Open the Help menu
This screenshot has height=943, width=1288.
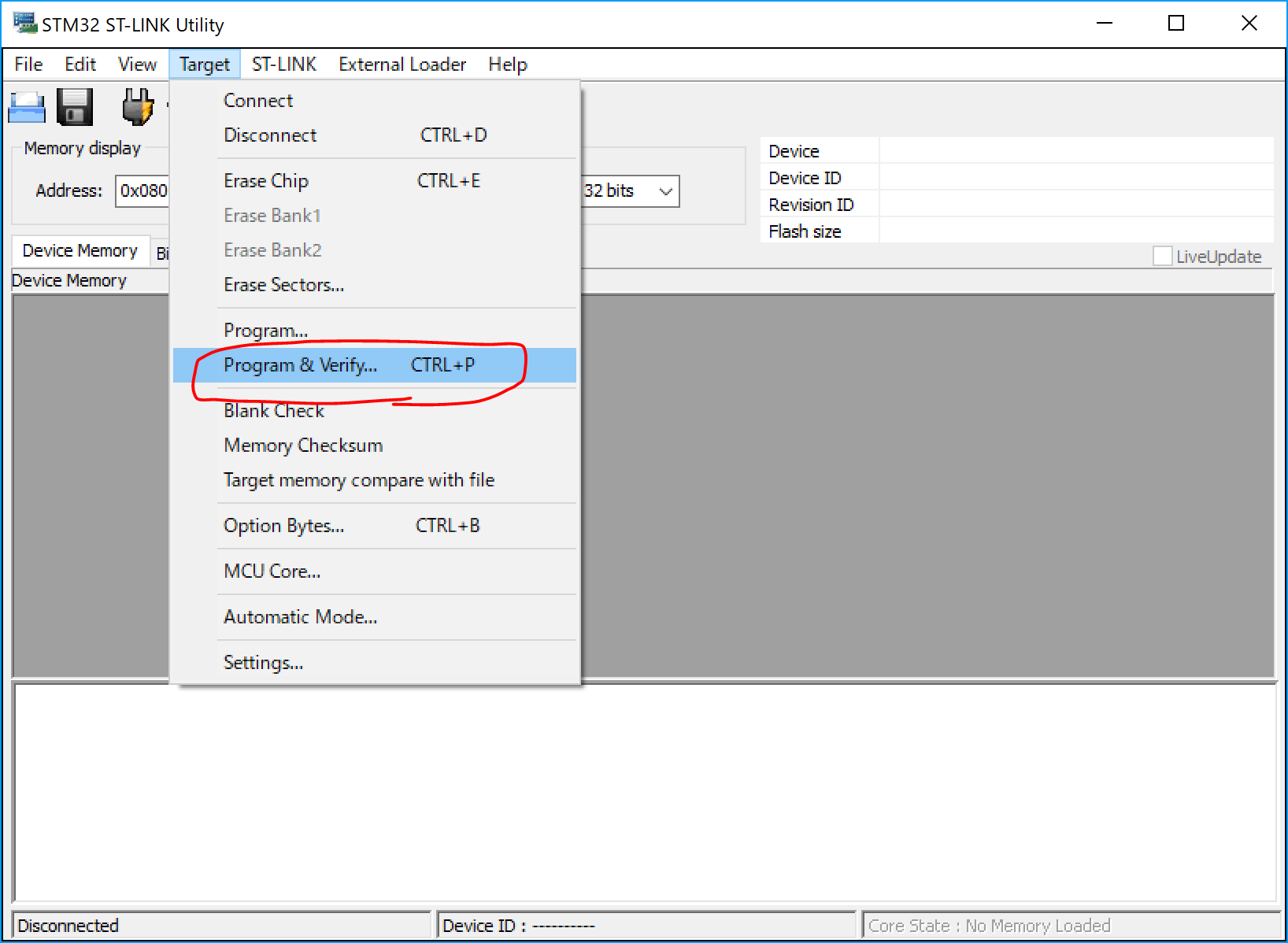(x=507, y=65)
